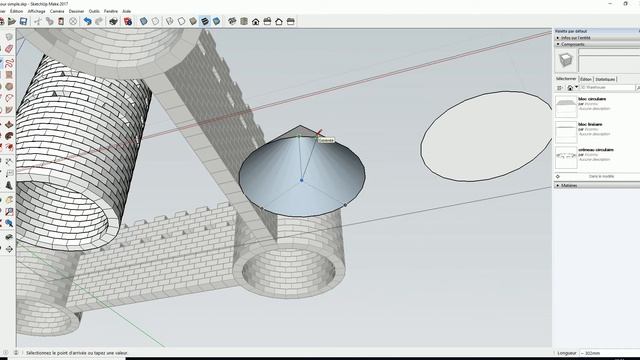This screenshot has width=640, height=360.
Task: Select the bloc circulaire component
Action: (x=597, y=106)
